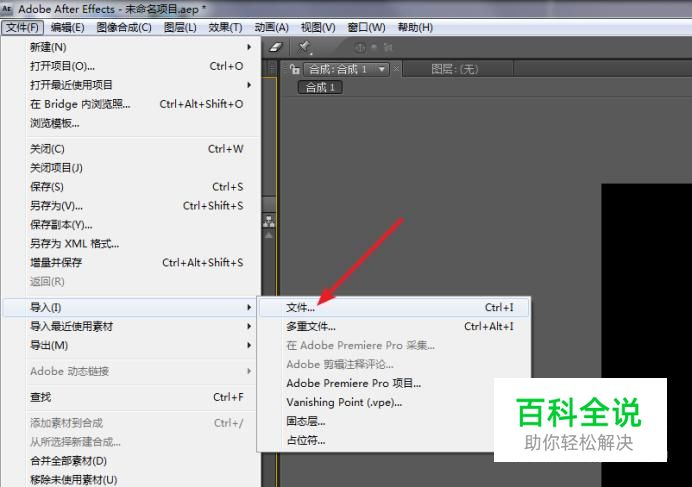Open the 动画(A) menu
The image size is (692, 487).
271,27
